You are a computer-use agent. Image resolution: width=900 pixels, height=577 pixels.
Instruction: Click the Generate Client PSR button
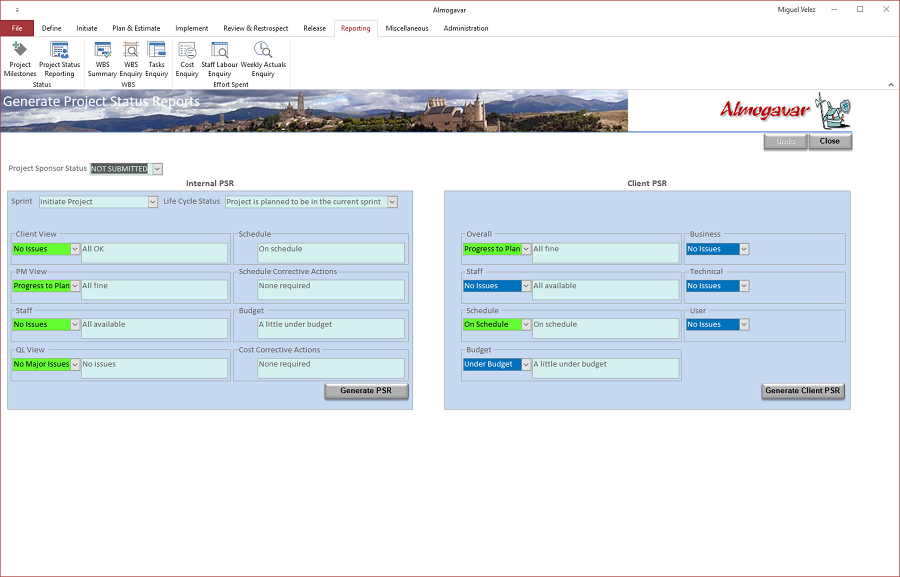click(x=802, y=391)
